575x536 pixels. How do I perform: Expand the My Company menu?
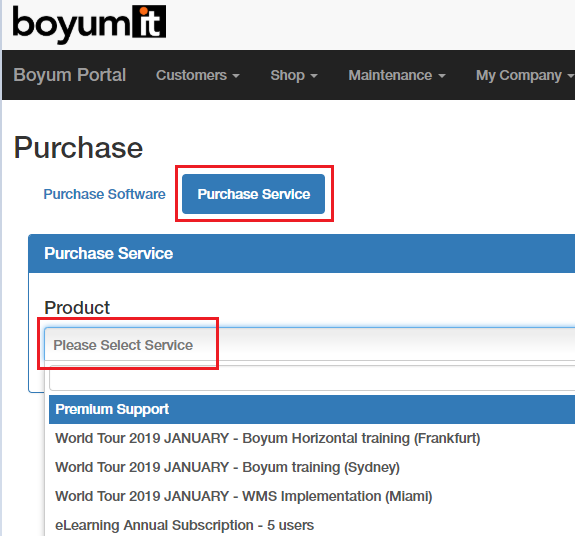[525, 75]
